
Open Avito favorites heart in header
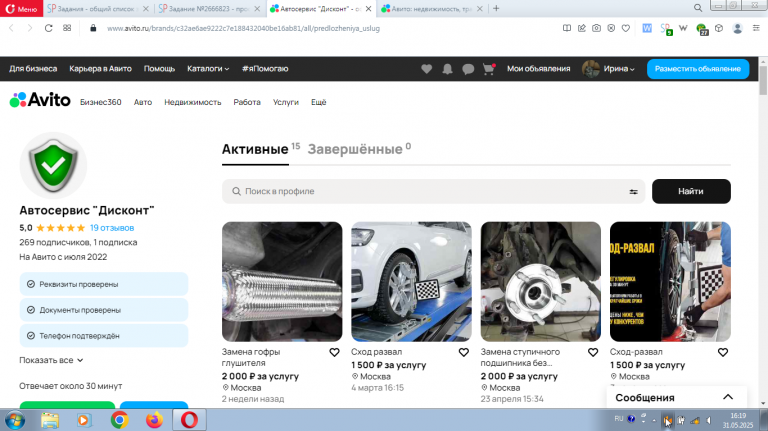(427, 69)
